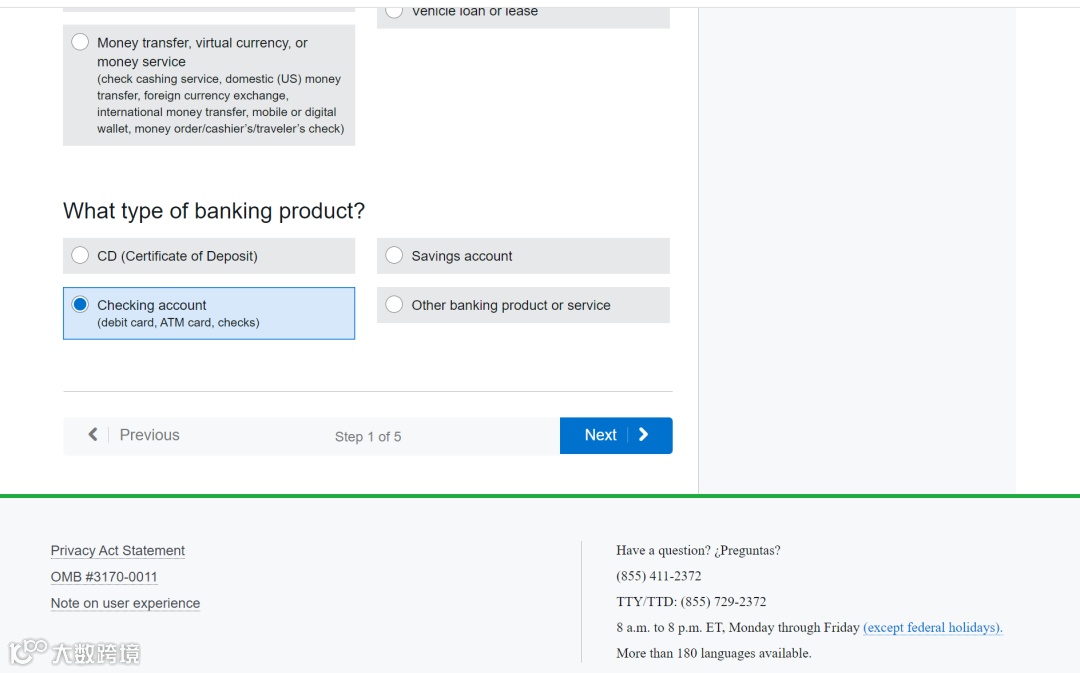
Task: Click the 'What type of banking product?' heading
Action: coord(214,211)
